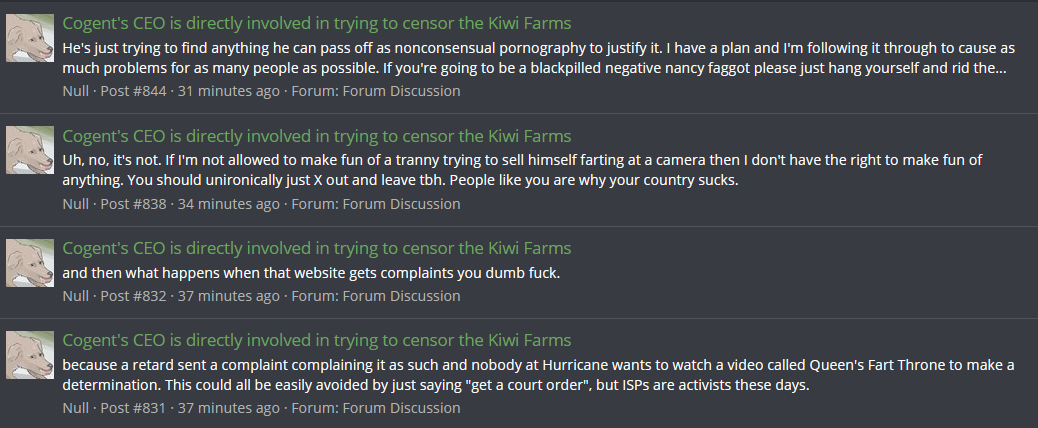The width and height of the screenshot is (1038, 428).
Task: Click the Null author link for Post #831
Action: (x=75, y=408)
